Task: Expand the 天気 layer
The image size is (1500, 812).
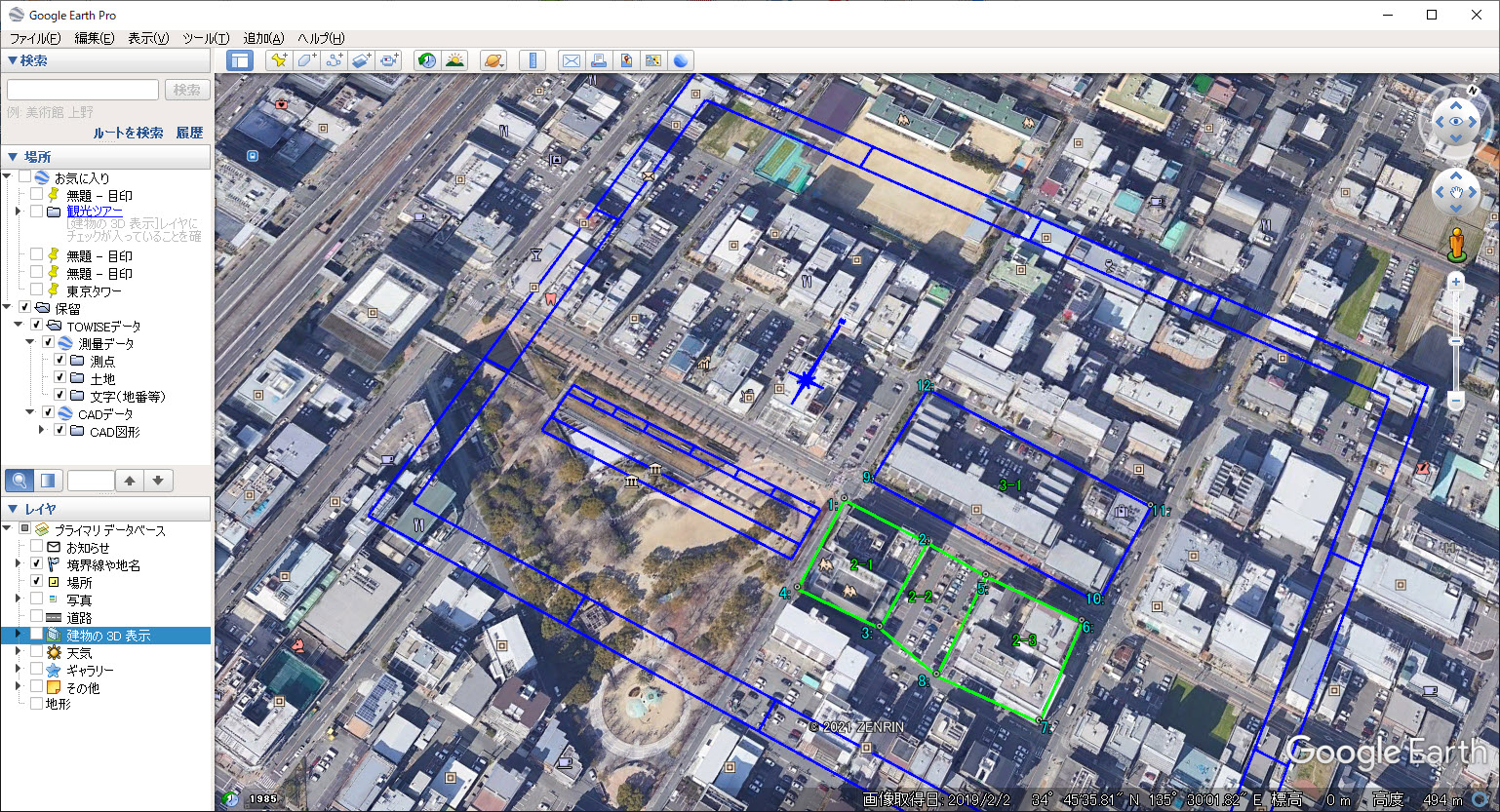Action: (x=18, y=652)
